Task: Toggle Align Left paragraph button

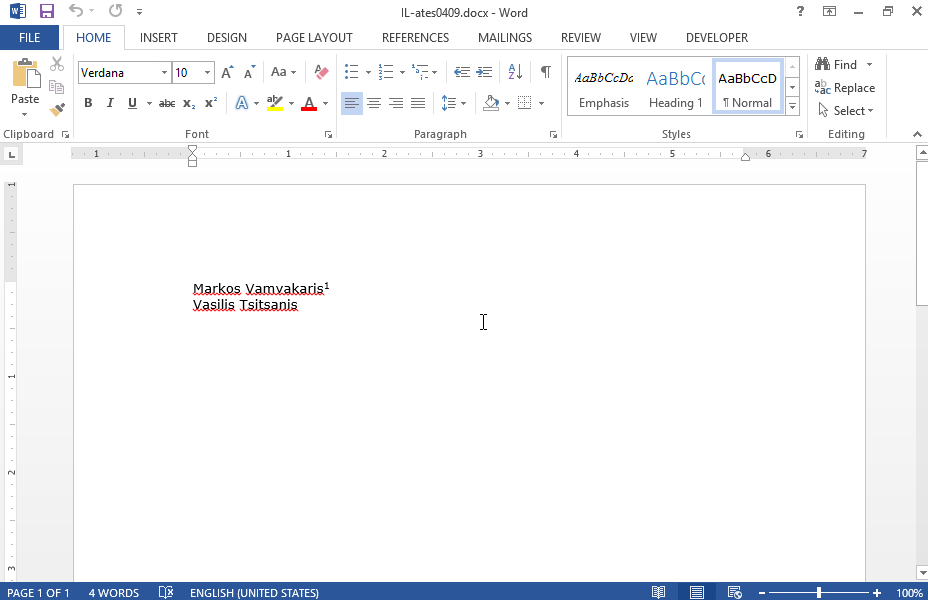Action: point(352,104)
